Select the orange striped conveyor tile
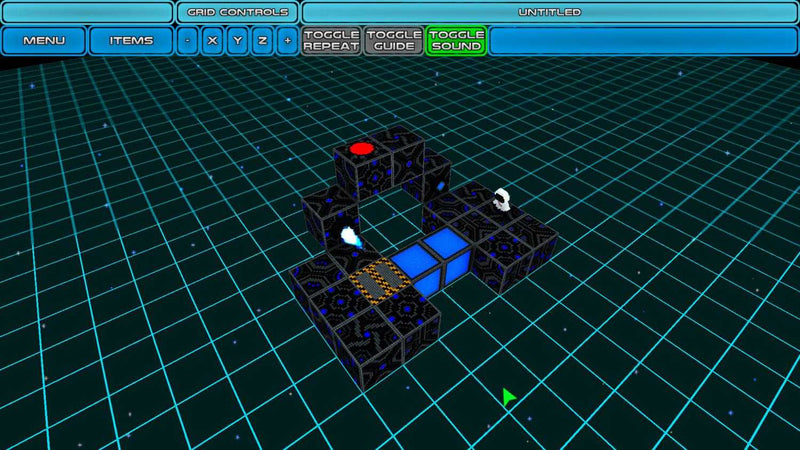Screen dimensions: 800x450 tap(380, 281)
